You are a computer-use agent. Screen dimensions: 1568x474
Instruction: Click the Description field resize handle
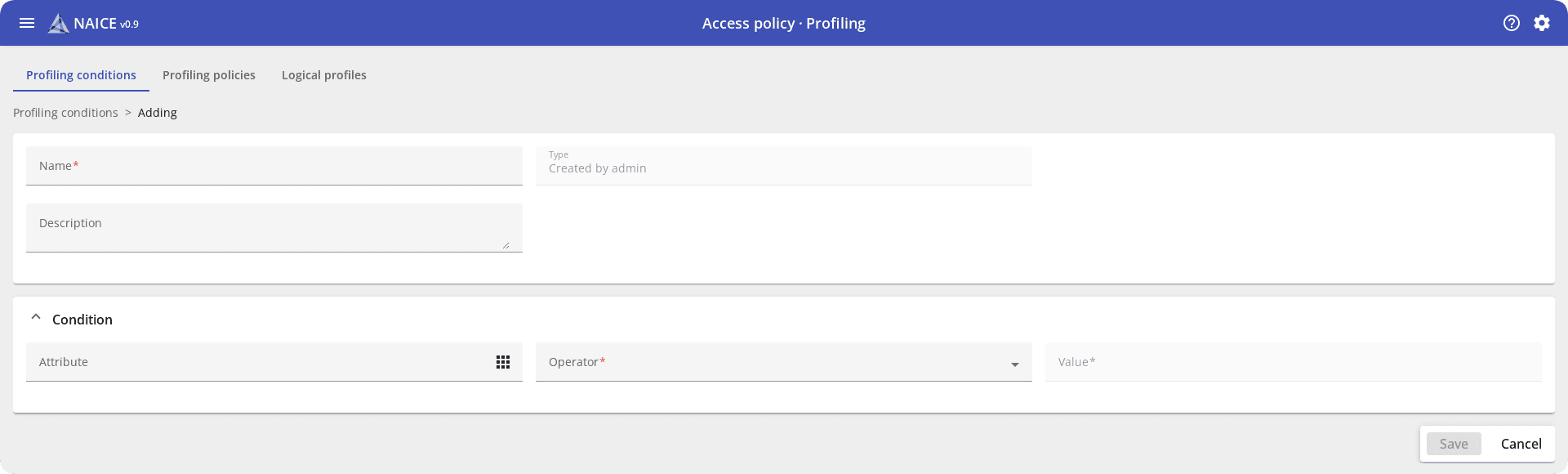point(506,245)
